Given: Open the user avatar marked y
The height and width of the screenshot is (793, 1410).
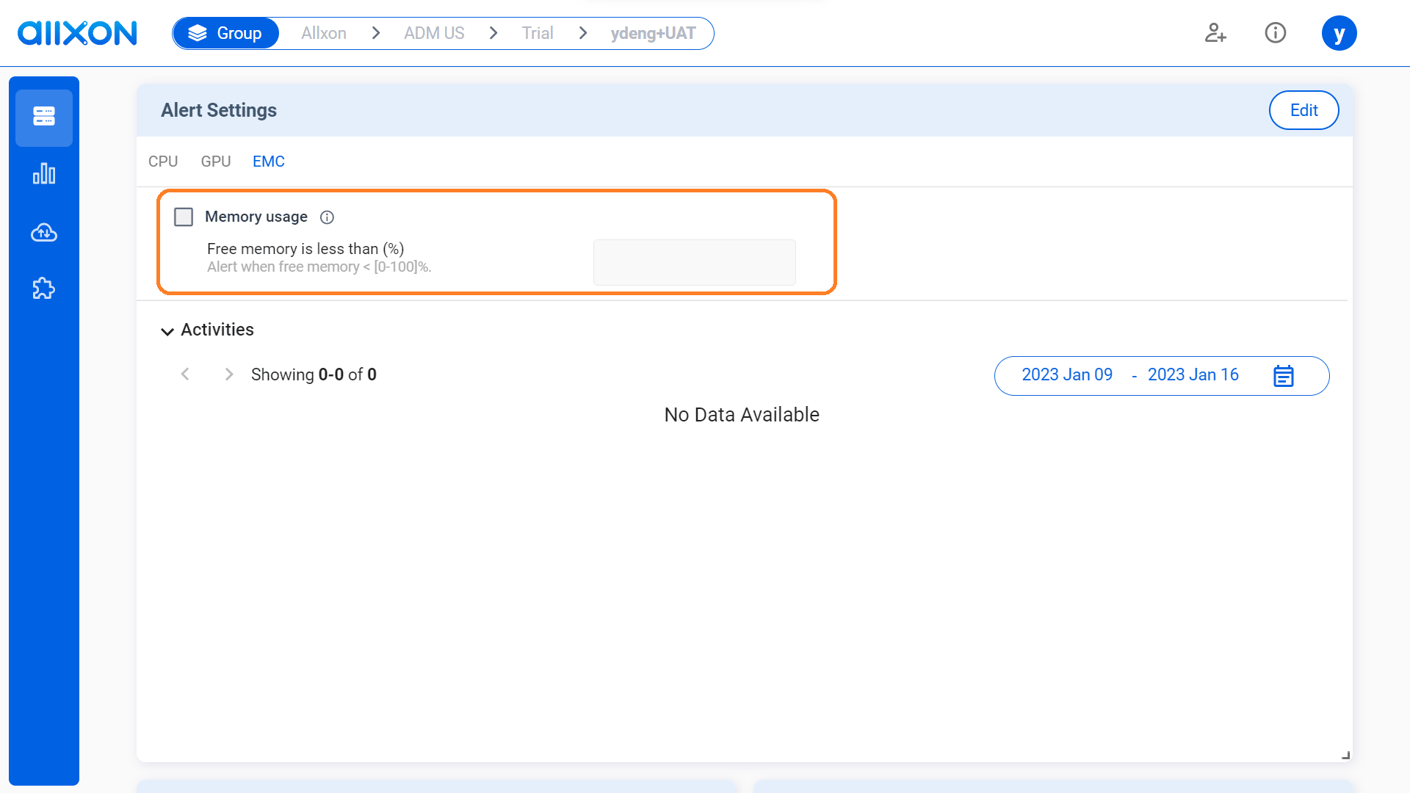Looking at the screenshot, I should tap(1339, 33).
